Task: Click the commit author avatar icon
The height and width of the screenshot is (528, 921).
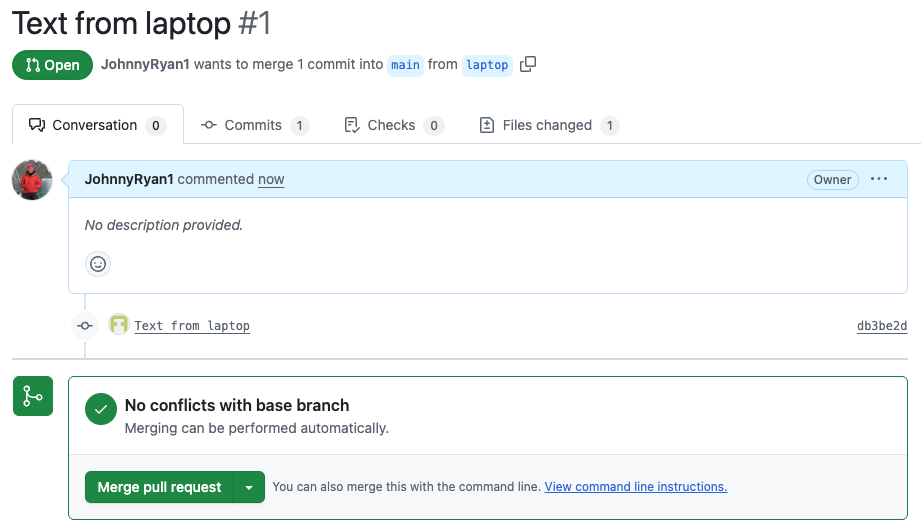Action: tap(119, 325)
